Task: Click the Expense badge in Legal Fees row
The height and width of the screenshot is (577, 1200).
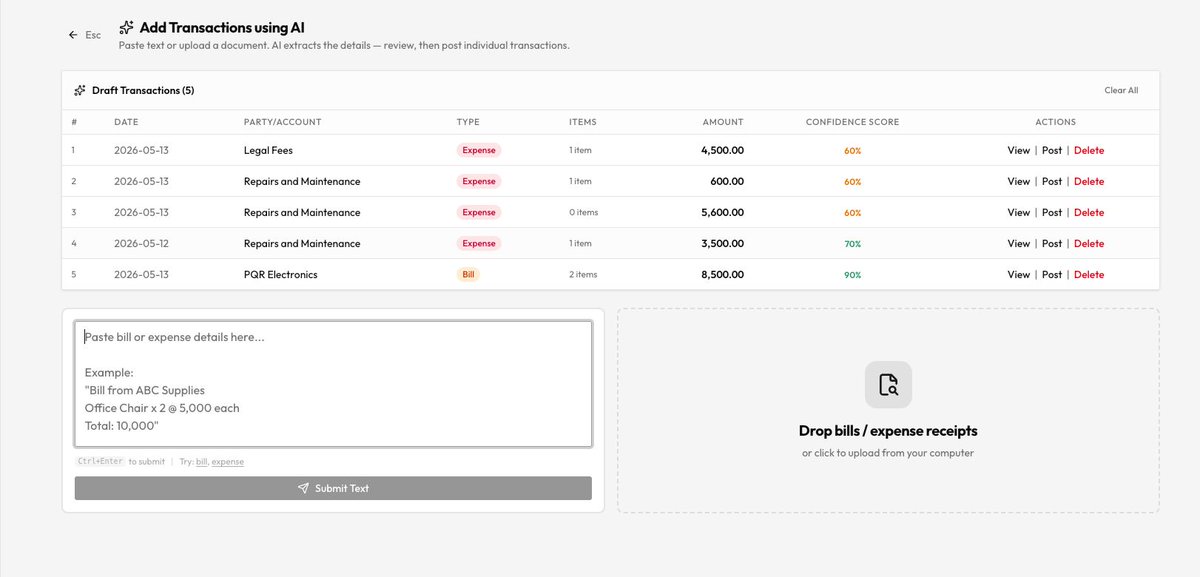Action: click(x=479, y=150)
